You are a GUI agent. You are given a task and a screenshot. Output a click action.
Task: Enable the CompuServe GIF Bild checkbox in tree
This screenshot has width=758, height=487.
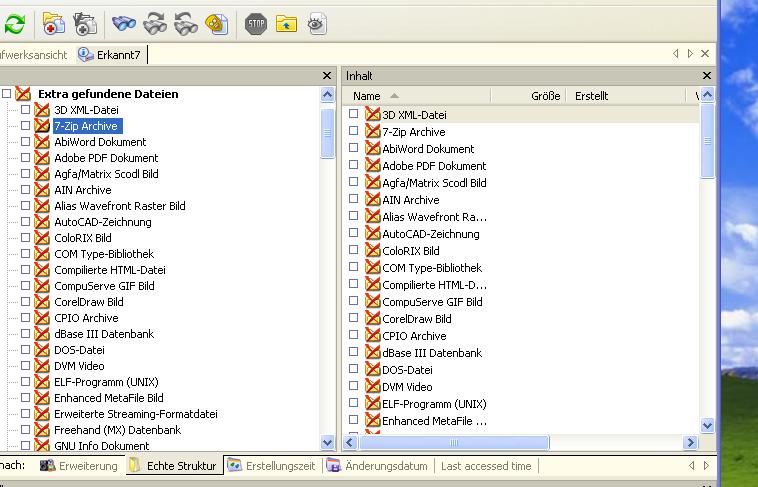click(x=26, y=285)
